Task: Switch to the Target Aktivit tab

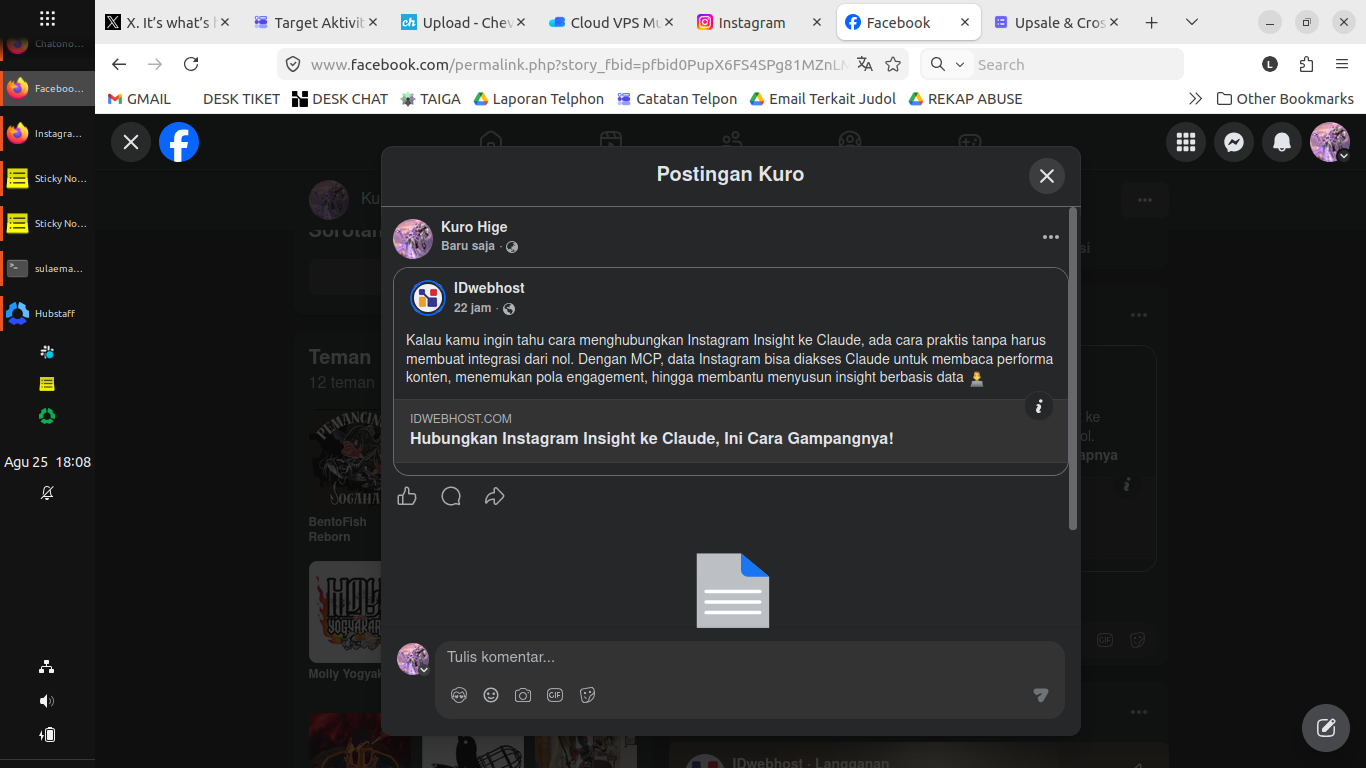Action: (315, 22)
